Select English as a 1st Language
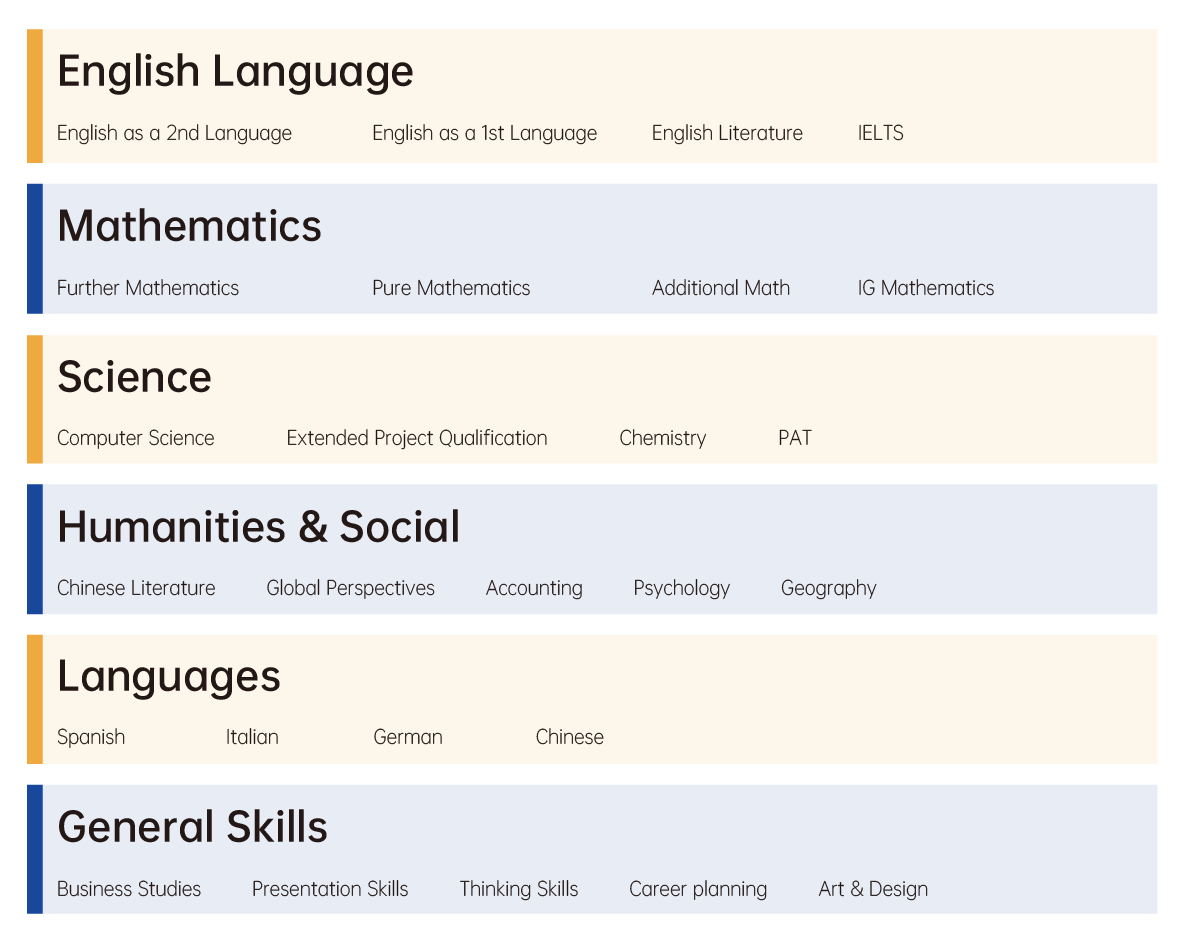 484,133
